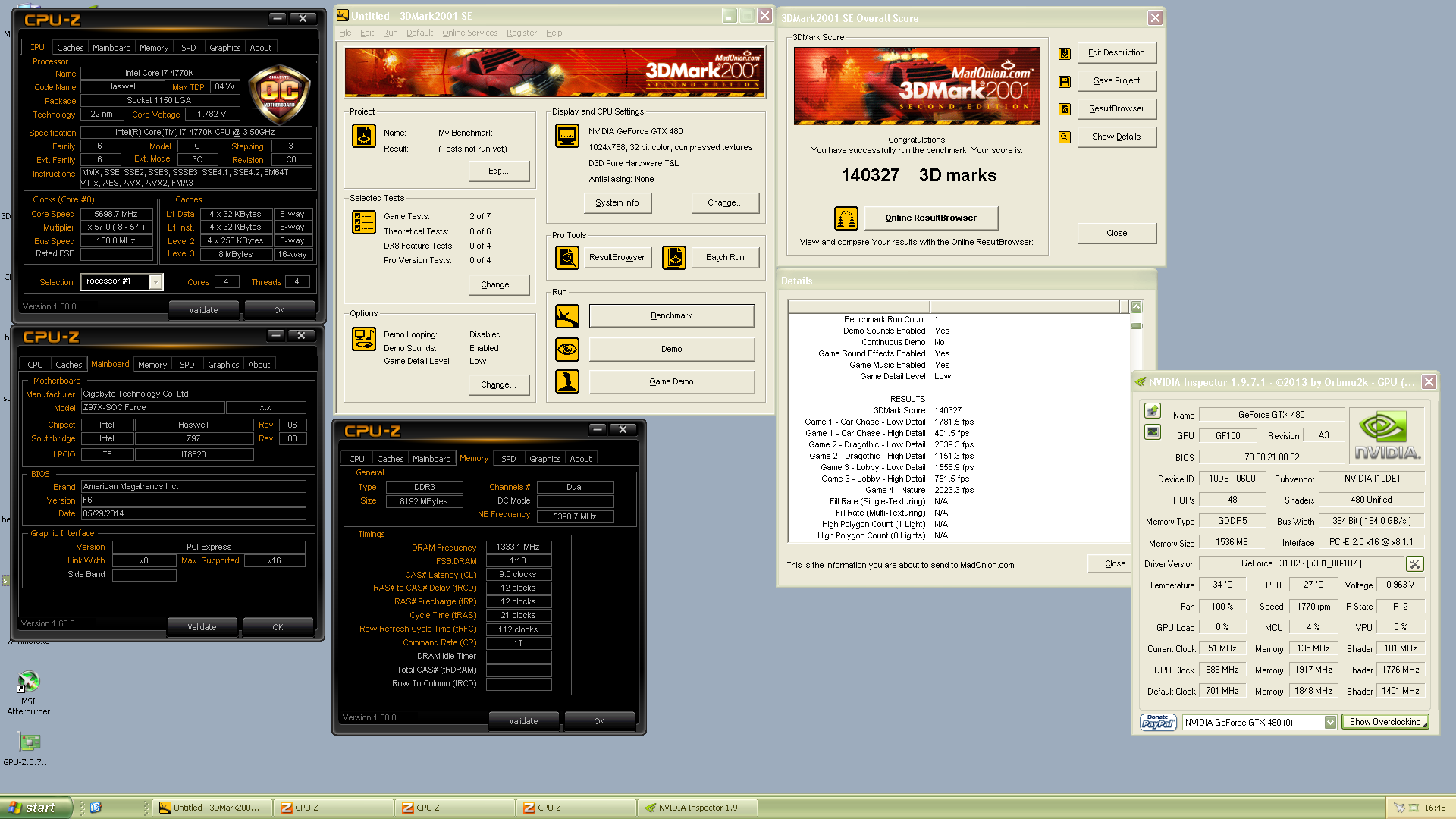Click Show Overclocking in NVIDIA Inspector
Image resolution: width=1456 pixels, height=819 pixels.
pyautogui.click(x=1385, y=723)
